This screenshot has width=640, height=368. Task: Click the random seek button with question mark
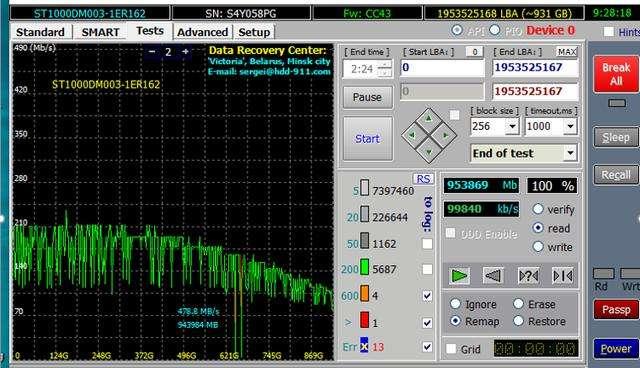[528, 276]
